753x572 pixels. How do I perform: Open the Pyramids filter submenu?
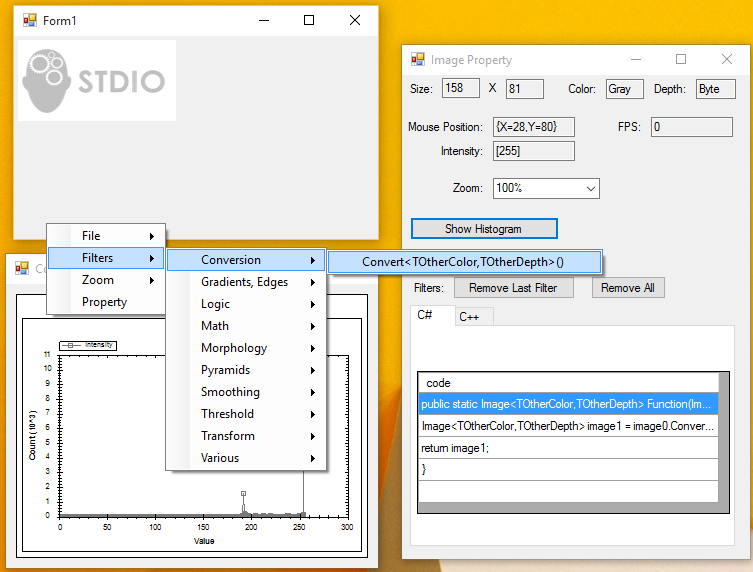tap(246, 370)
